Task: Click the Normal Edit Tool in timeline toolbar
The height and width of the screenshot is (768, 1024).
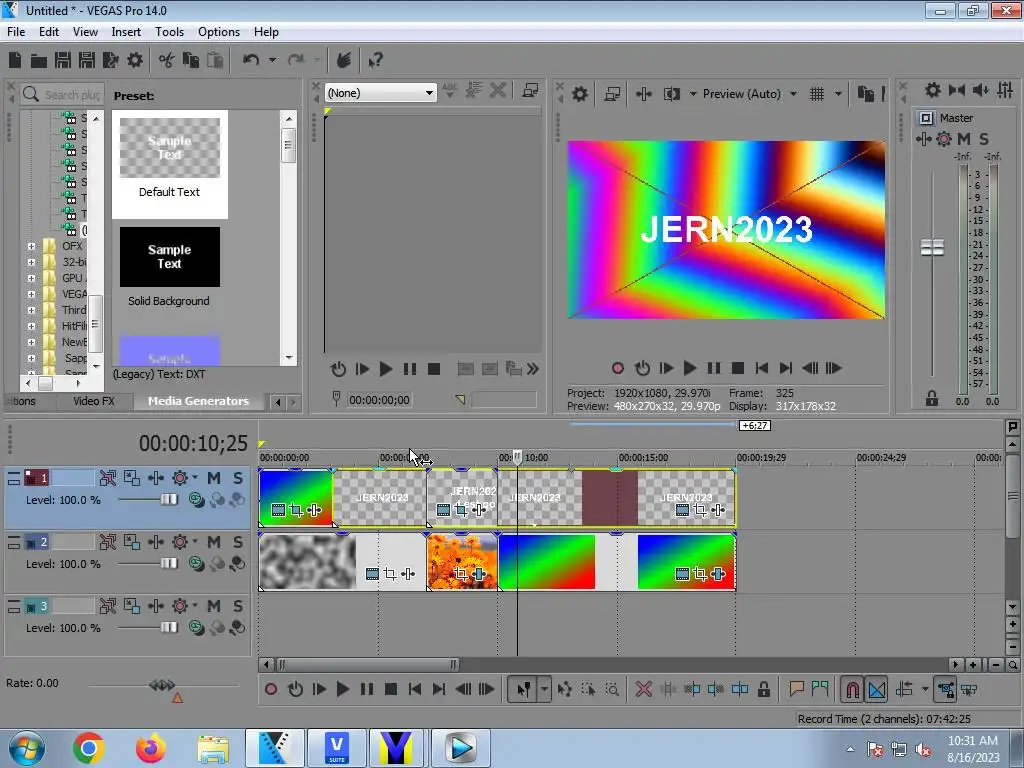Action: click(x=524, y=690)
